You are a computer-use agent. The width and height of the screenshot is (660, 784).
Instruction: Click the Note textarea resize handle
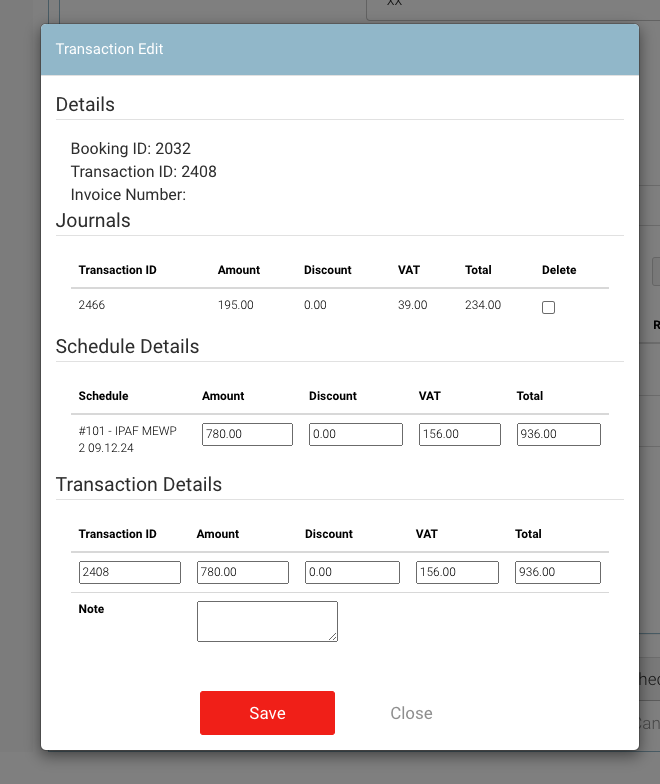tap(333, 636)
